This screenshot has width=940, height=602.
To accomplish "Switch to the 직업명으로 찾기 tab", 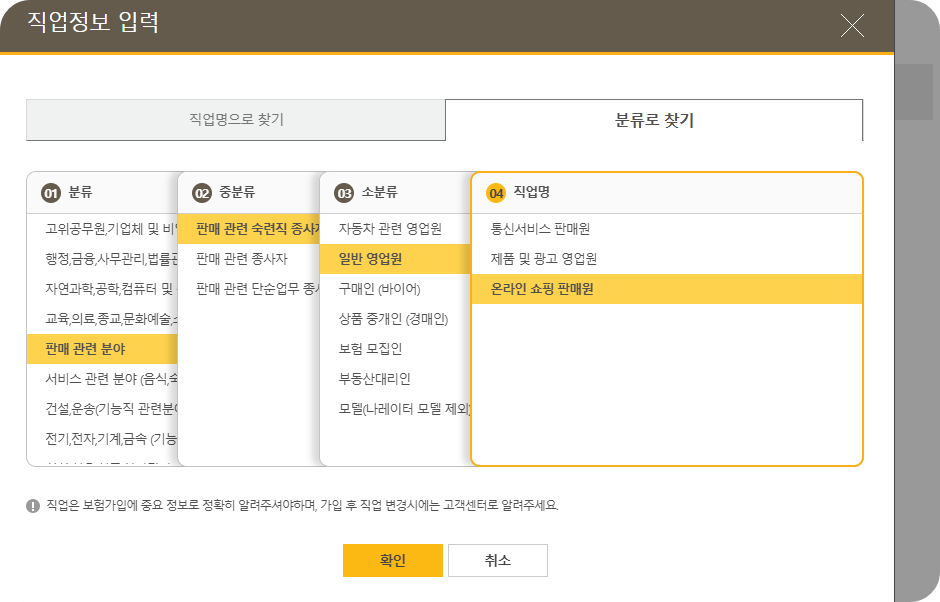I will pos(236,119).
